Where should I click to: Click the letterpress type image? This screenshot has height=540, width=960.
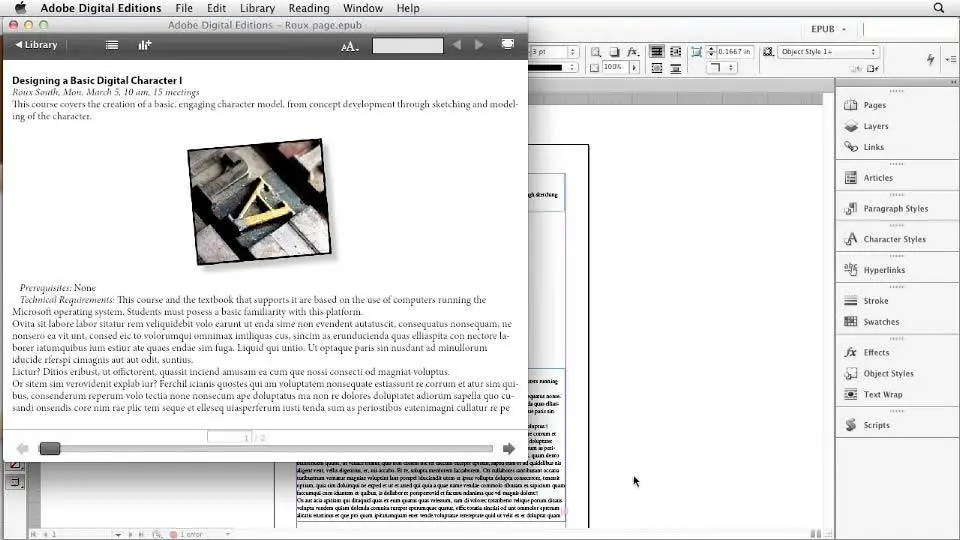(260, 201)
